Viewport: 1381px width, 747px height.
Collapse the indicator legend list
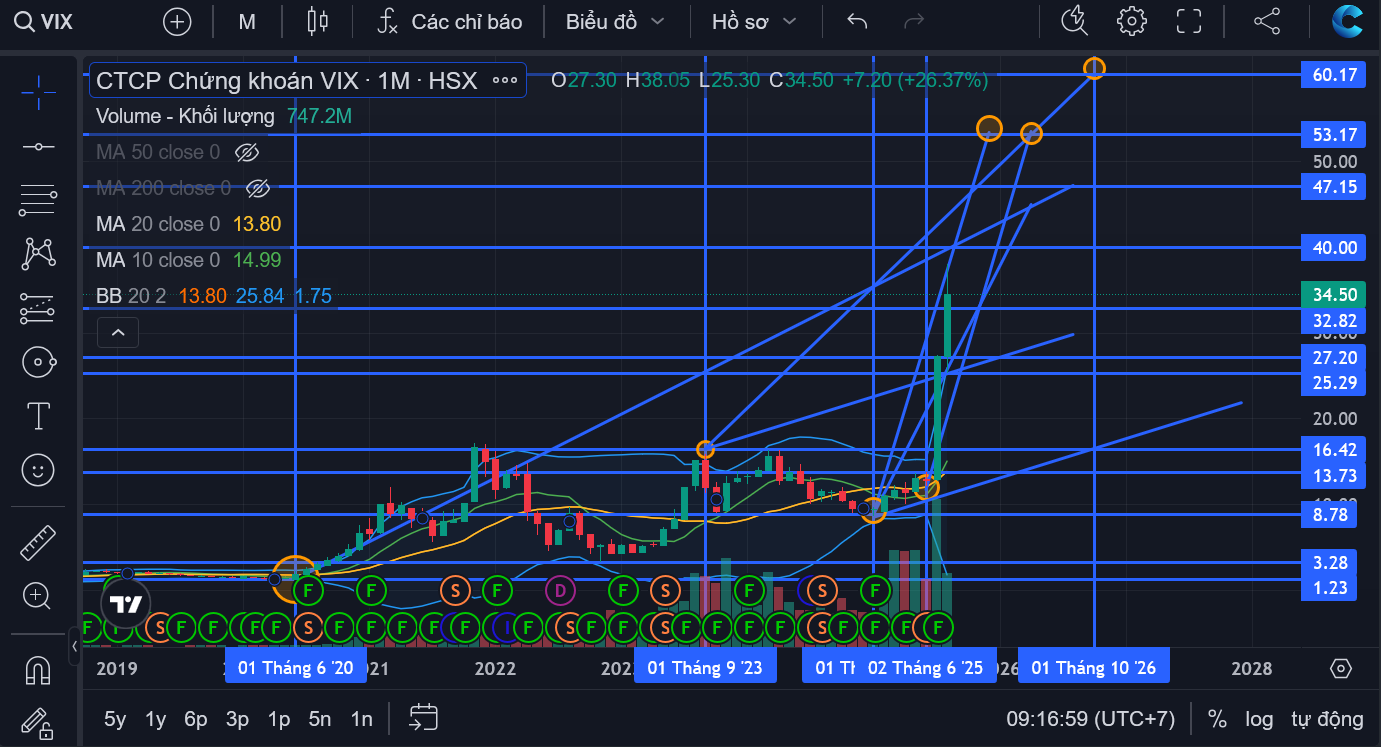click(117, 332)
